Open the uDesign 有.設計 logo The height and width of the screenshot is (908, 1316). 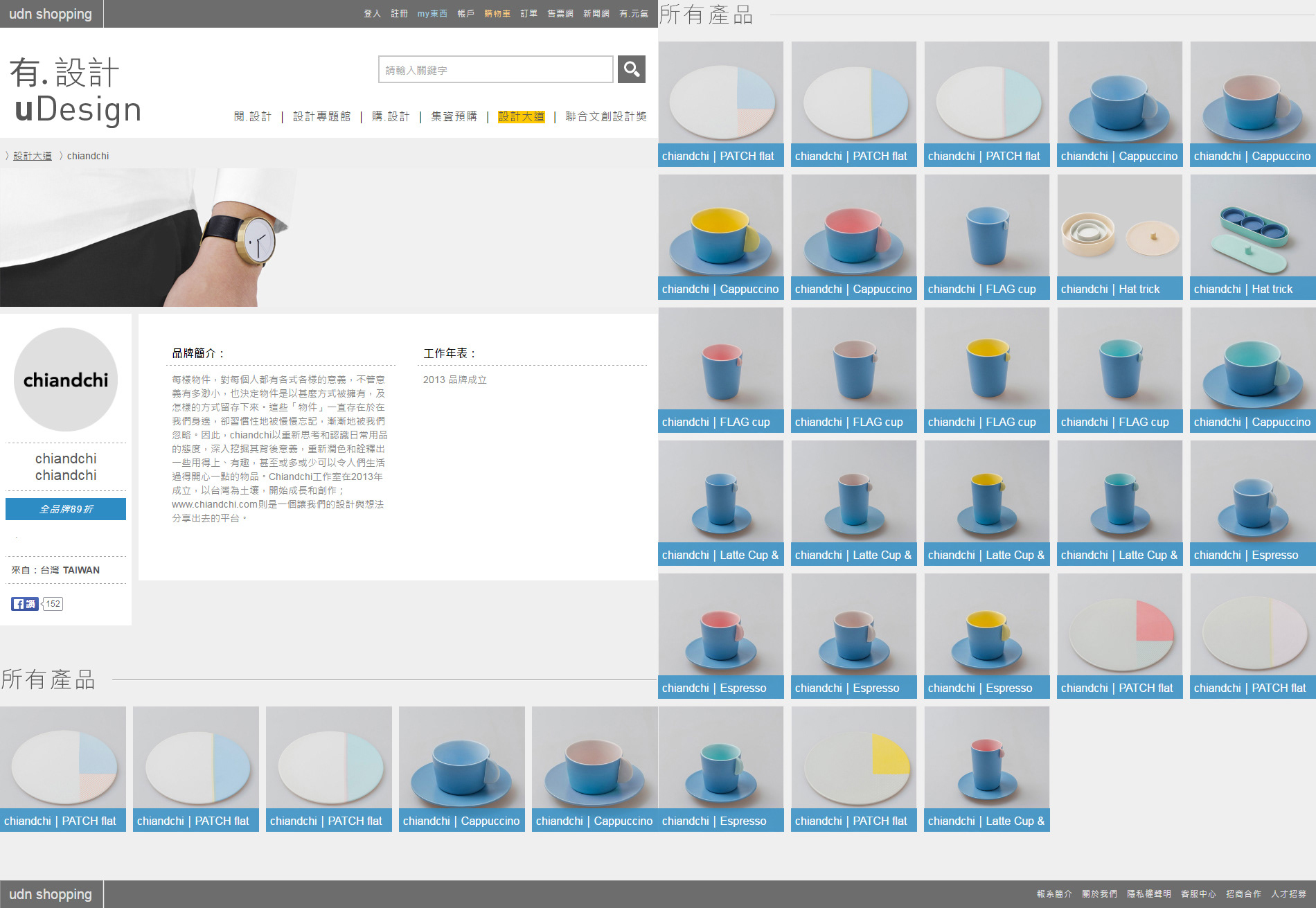76,91
